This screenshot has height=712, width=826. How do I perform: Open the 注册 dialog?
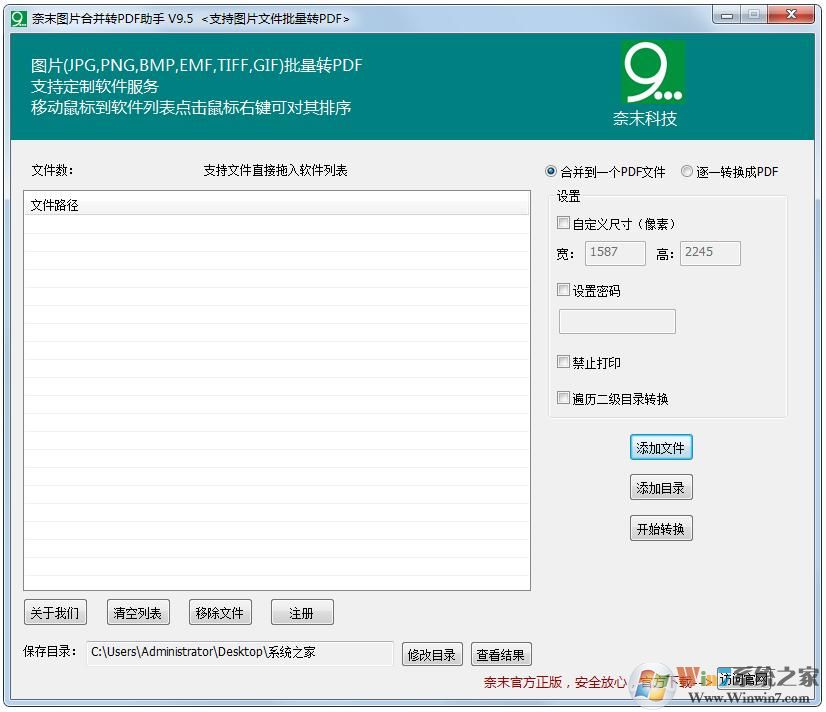(x=301, y=612)
